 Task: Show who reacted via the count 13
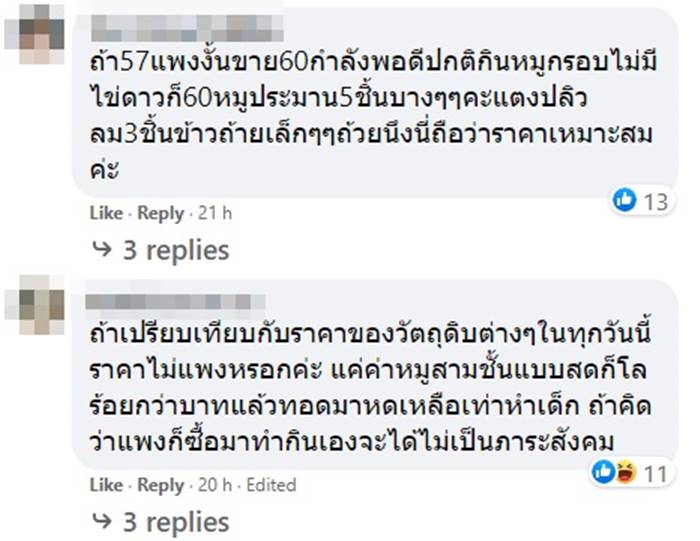coord(655,201)
